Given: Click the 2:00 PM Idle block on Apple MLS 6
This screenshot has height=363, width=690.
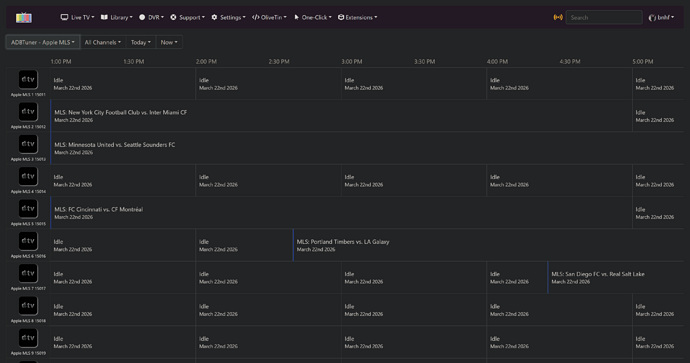Looking at the screenshot, I should pos(244,245).
